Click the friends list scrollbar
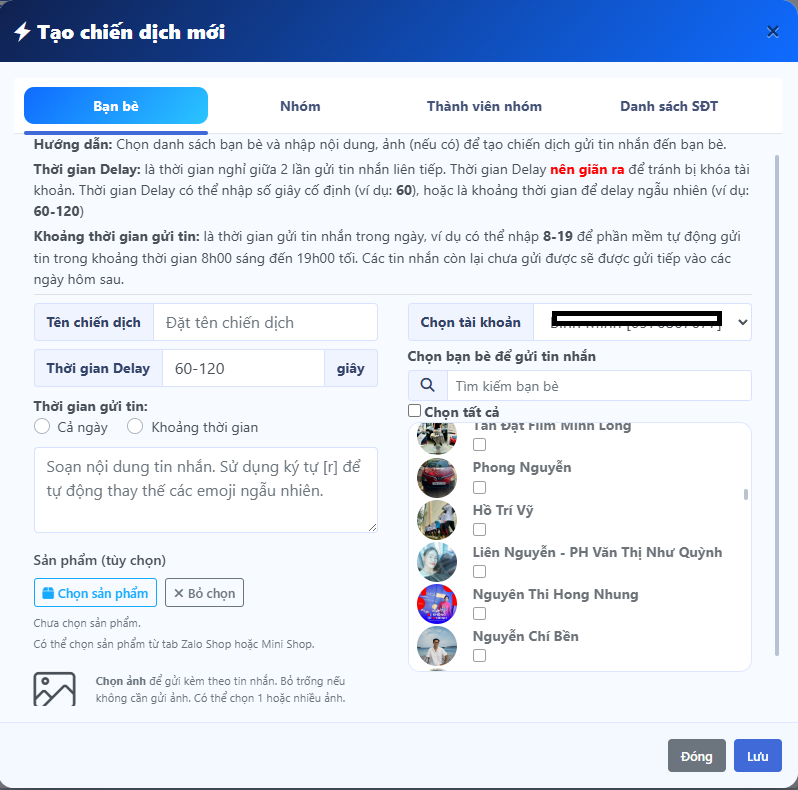Screen dimensions: 798x790 point(746,494)
